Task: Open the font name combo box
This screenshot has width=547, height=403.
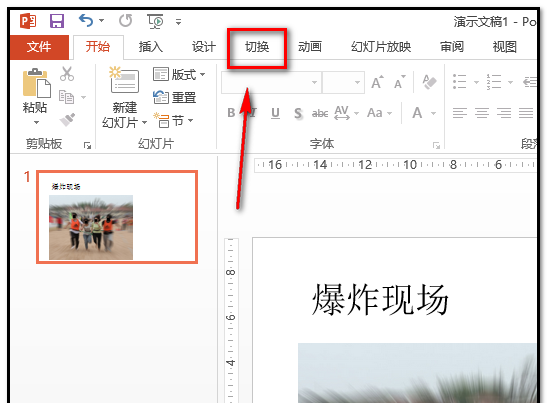Action: pos(271,82)
